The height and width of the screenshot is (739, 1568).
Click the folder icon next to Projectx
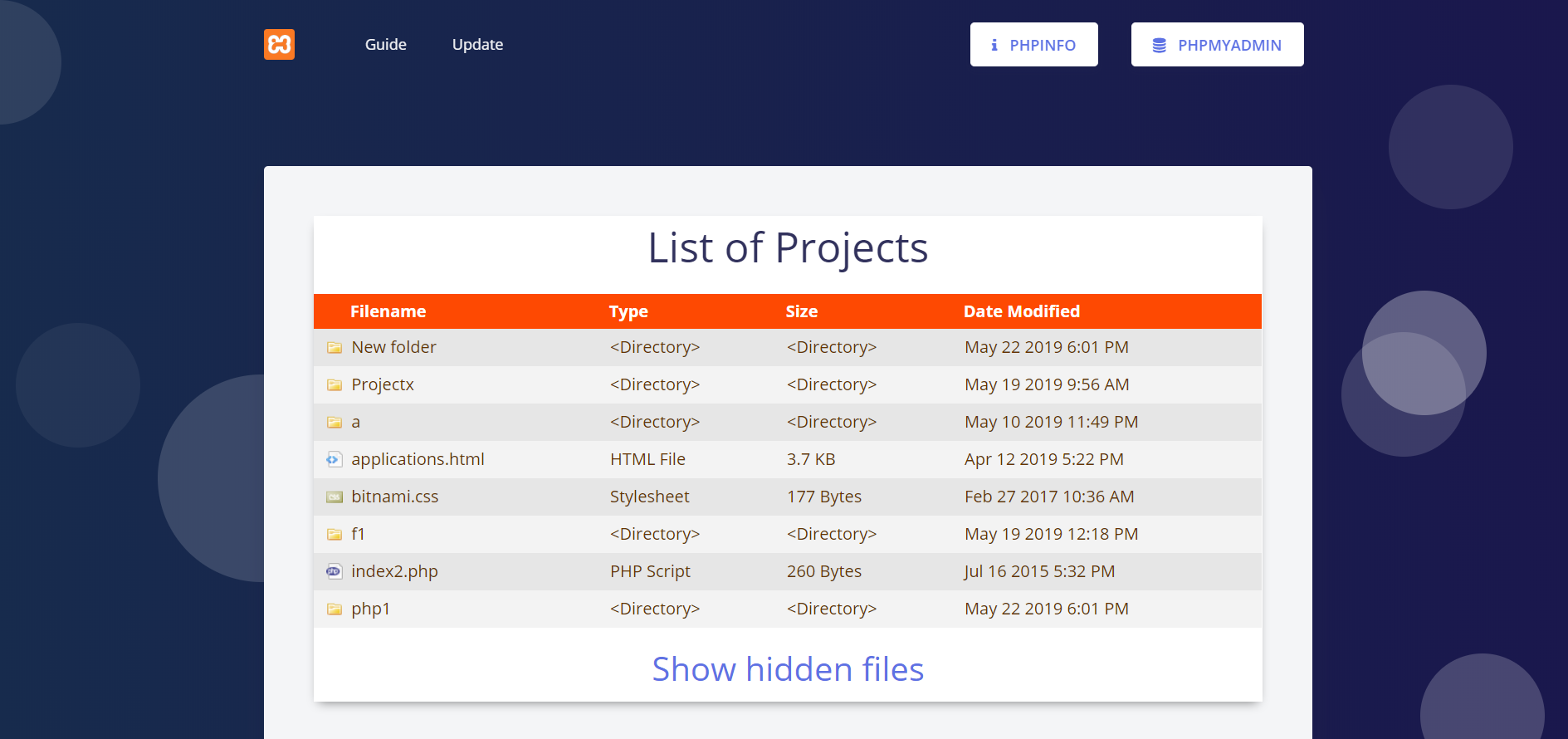click(x=335, y=385)
